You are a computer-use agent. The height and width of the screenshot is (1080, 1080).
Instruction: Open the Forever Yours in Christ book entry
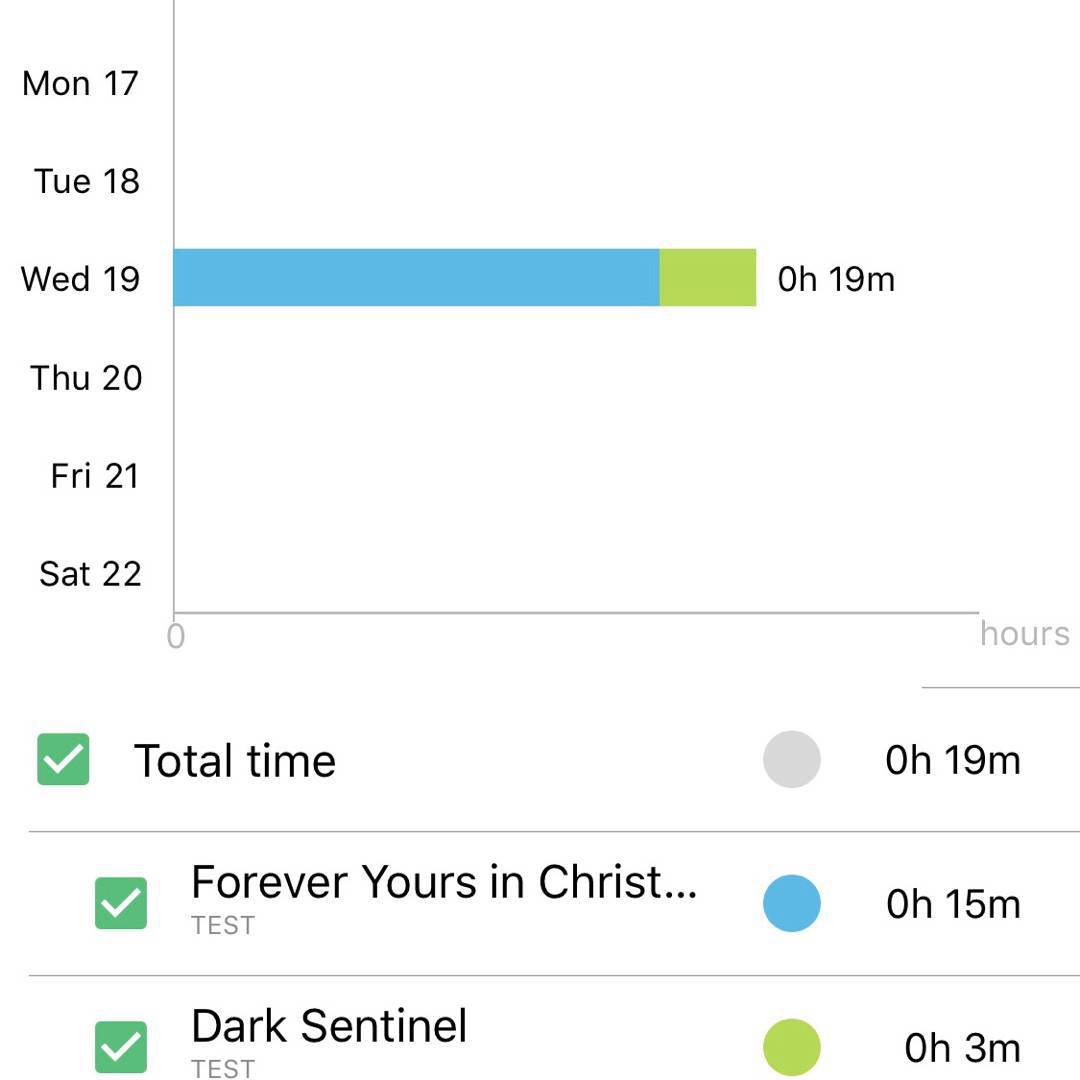click(443, 883)
